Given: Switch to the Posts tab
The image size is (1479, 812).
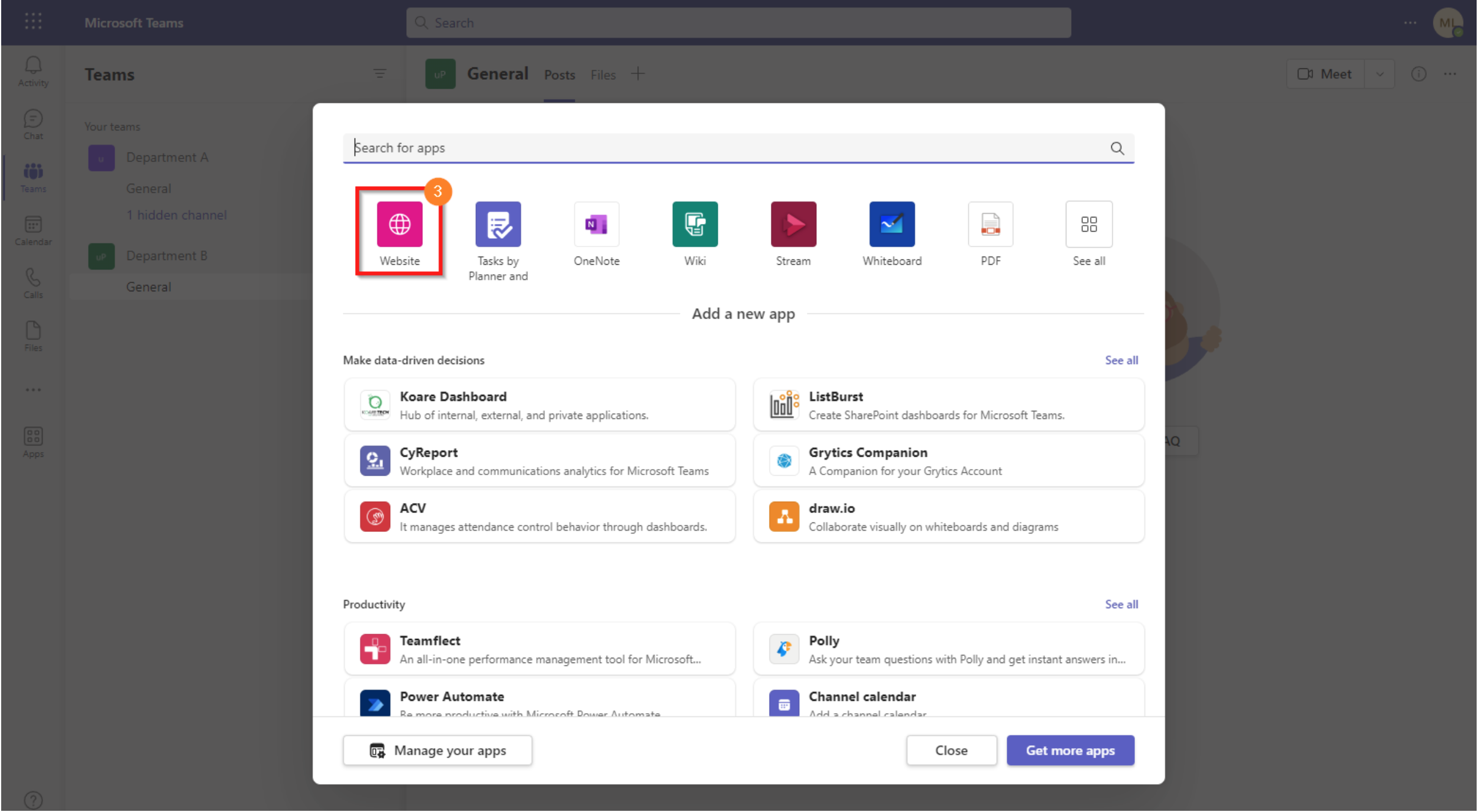Looking at the screenshot, I should (x=559, y=75).
